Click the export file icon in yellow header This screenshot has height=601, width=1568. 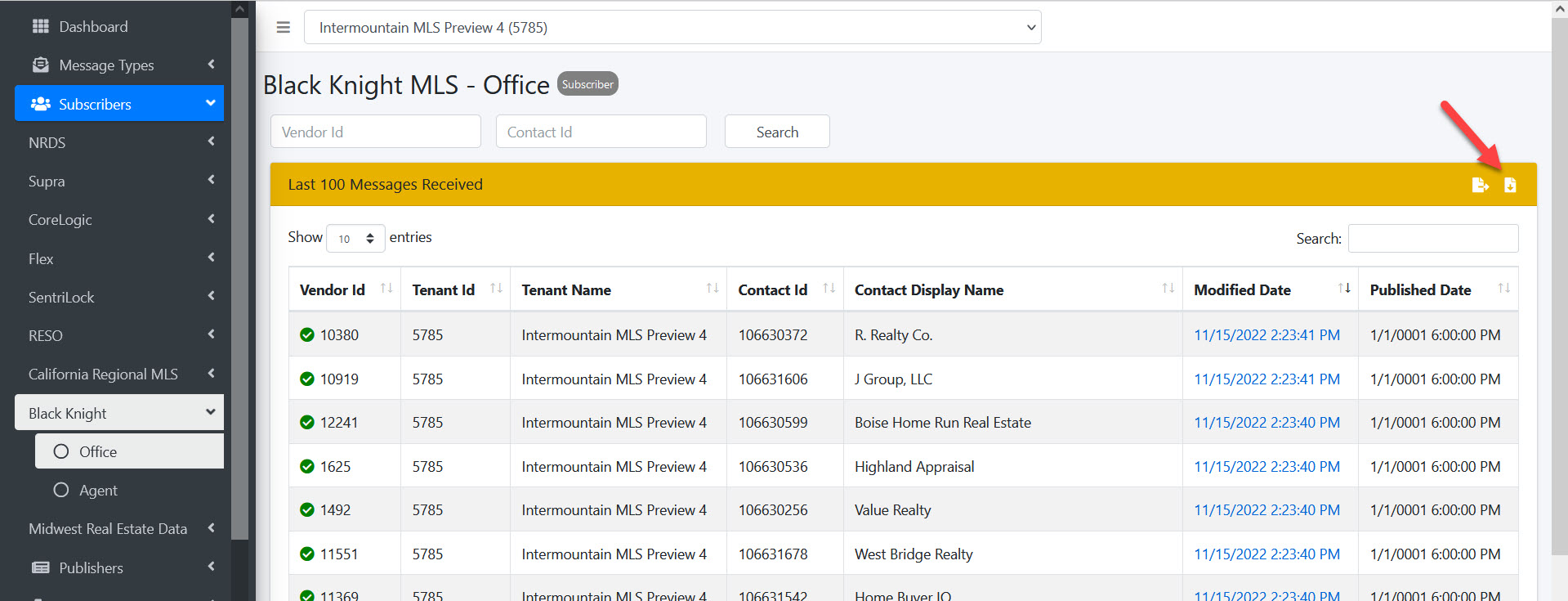(1480, 186)
